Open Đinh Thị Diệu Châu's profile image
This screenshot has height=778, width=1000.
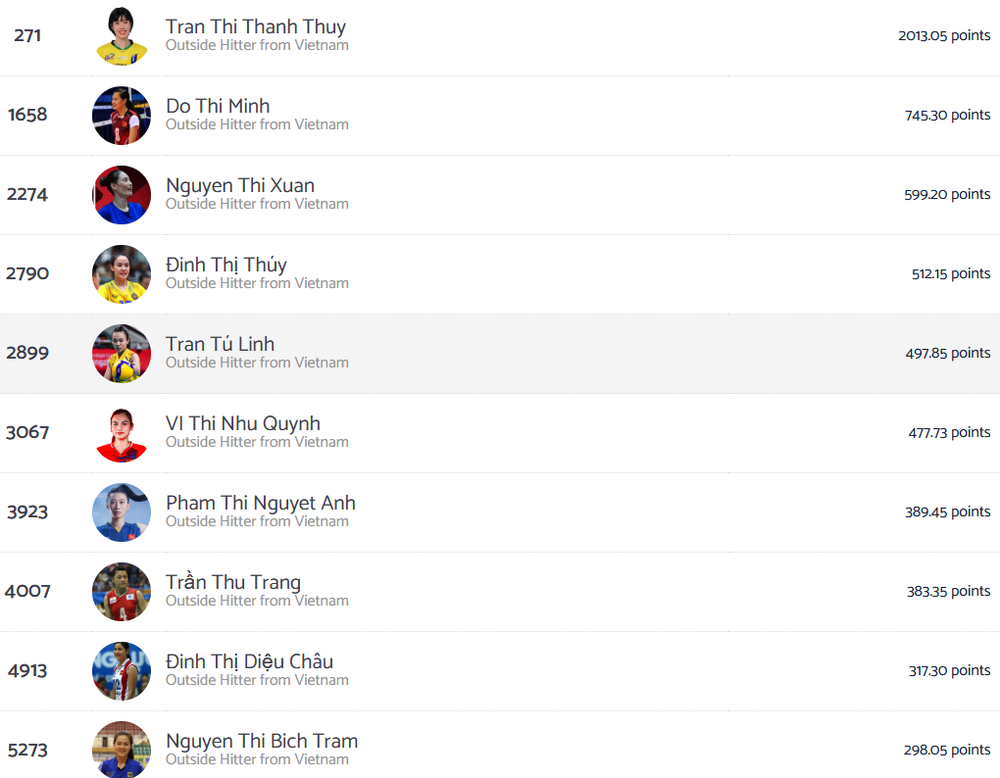[121, 671]
